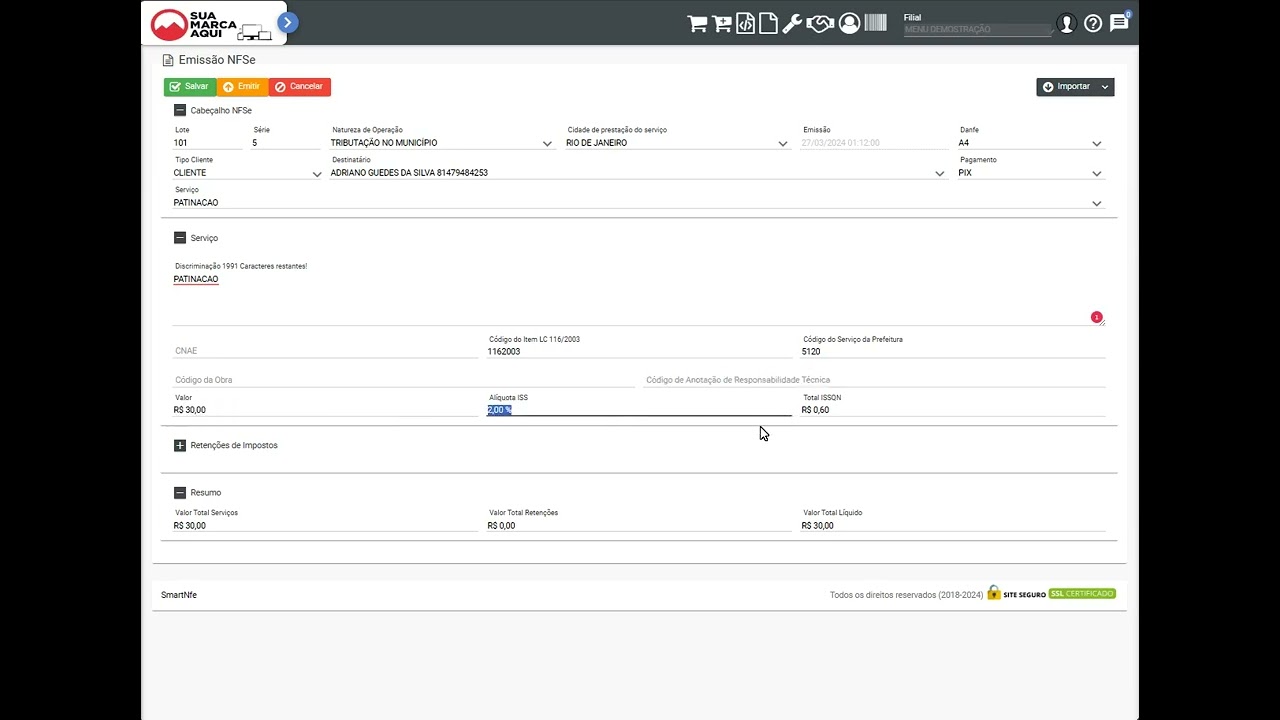Open the user profile silhouette icon
The width and height of the screenshot is (1280, 720).
1066,23
